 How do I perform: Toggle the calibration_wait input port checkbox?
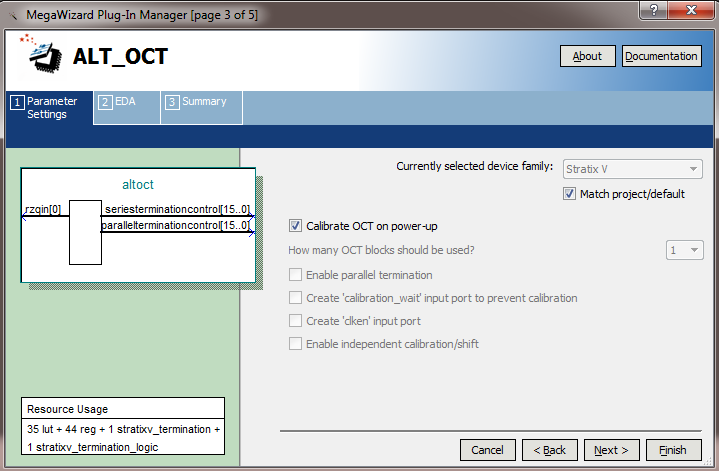tap(295, 298)
